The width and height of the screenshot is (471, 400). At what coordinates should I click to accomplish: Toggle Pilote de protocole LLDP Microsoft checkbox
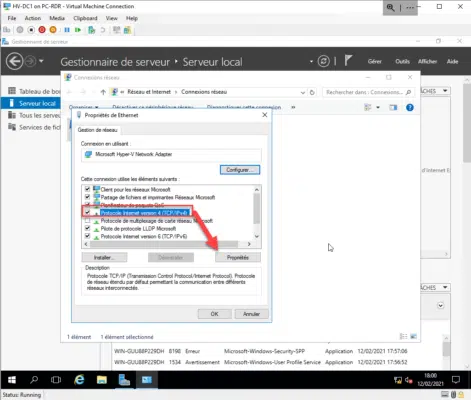(x=87, y=228)
